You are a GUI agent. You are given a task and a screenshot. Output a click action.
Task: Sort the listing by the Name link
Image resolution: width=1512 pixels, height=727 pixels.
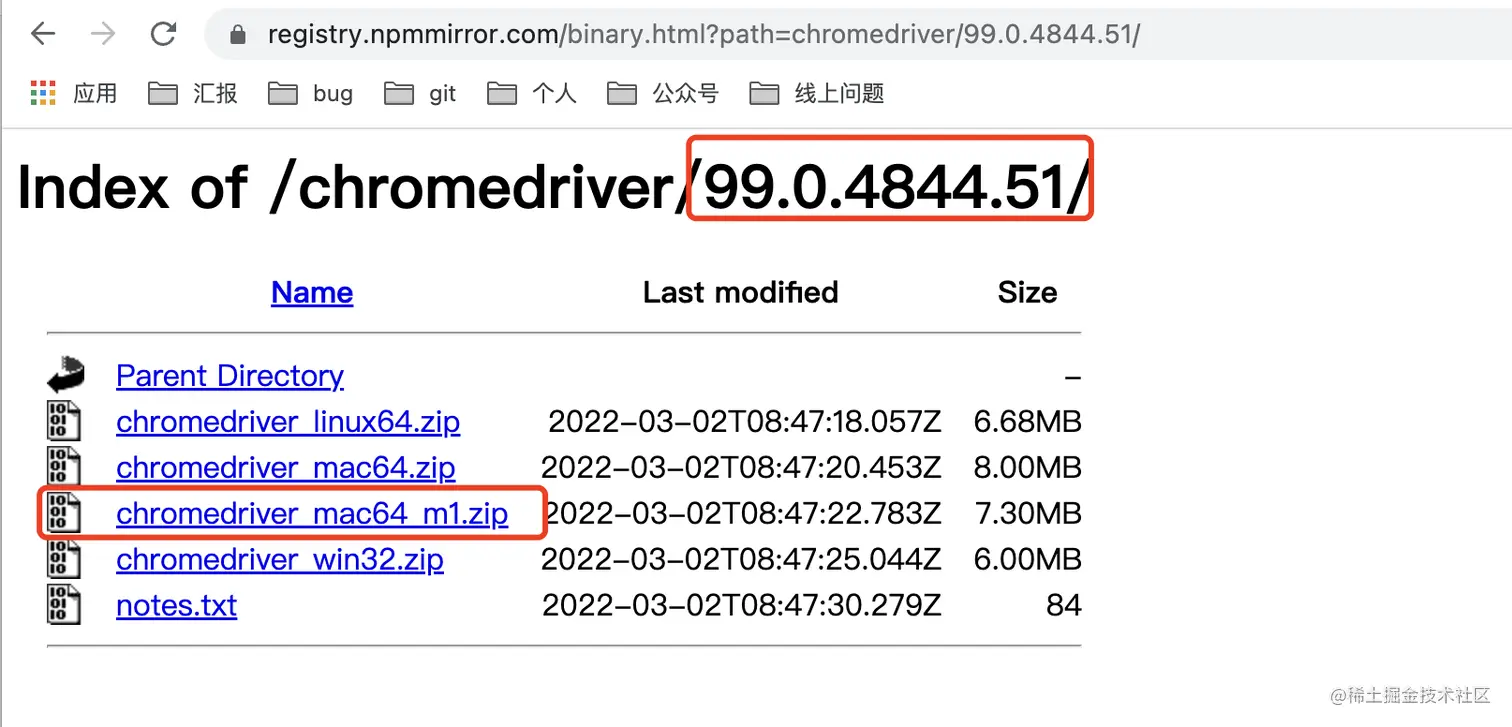[x=312, y=292]
